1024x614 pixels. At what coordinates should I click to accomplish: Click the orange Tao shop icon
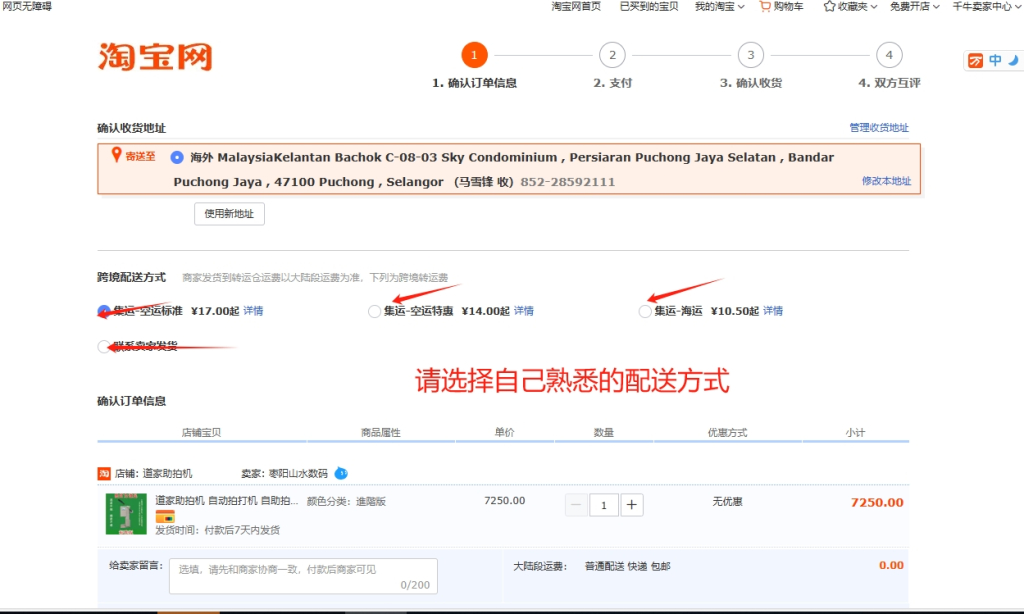pyautogui.click(x=104, y=473)
